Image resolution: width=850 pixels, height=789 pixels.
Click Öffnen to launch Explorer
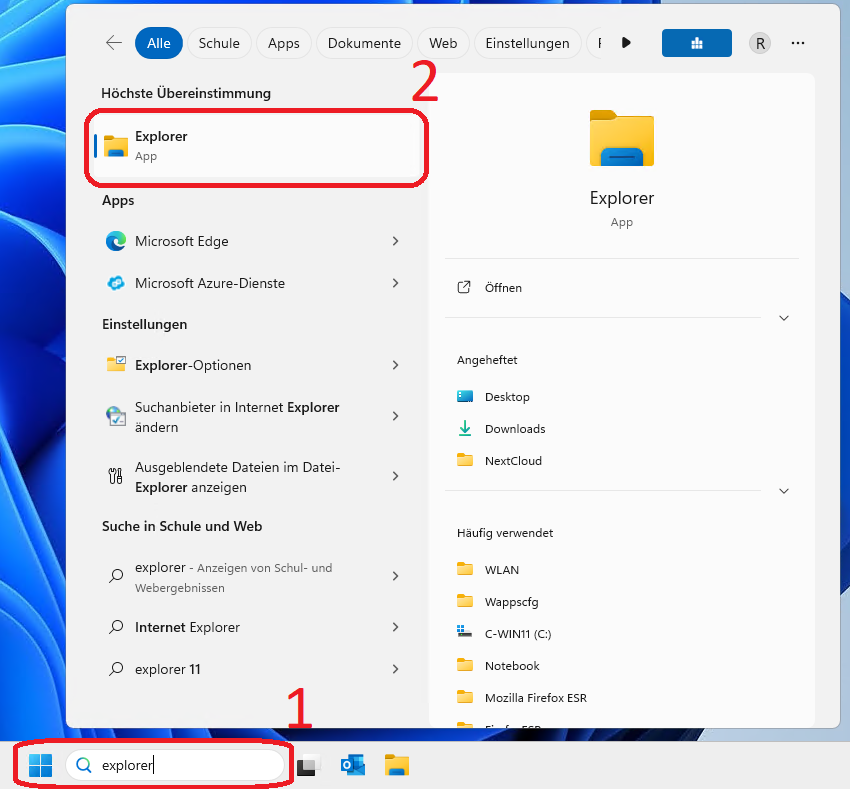click(x=503, y=288)
